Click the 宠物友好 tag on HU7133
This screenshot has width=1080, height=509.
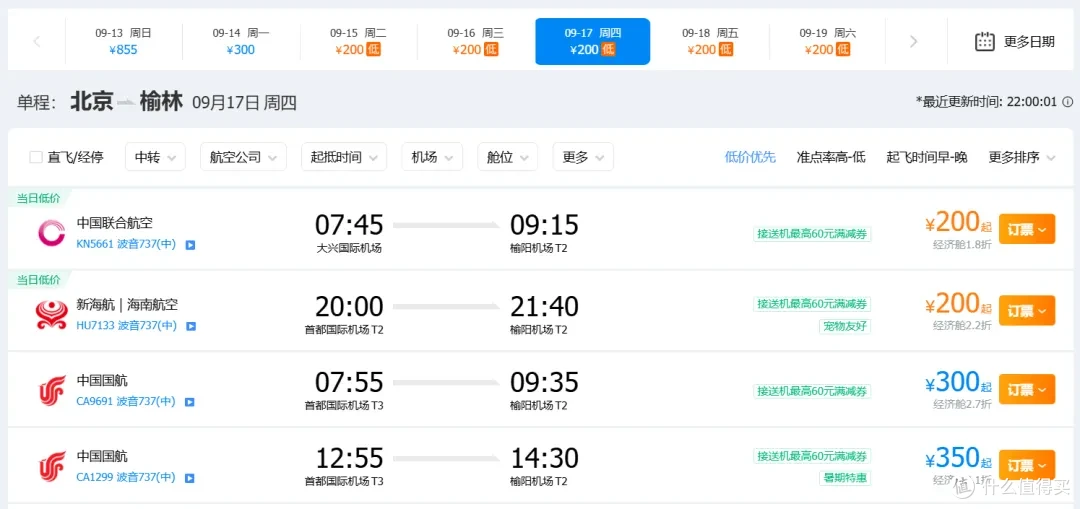coord(845,325)
